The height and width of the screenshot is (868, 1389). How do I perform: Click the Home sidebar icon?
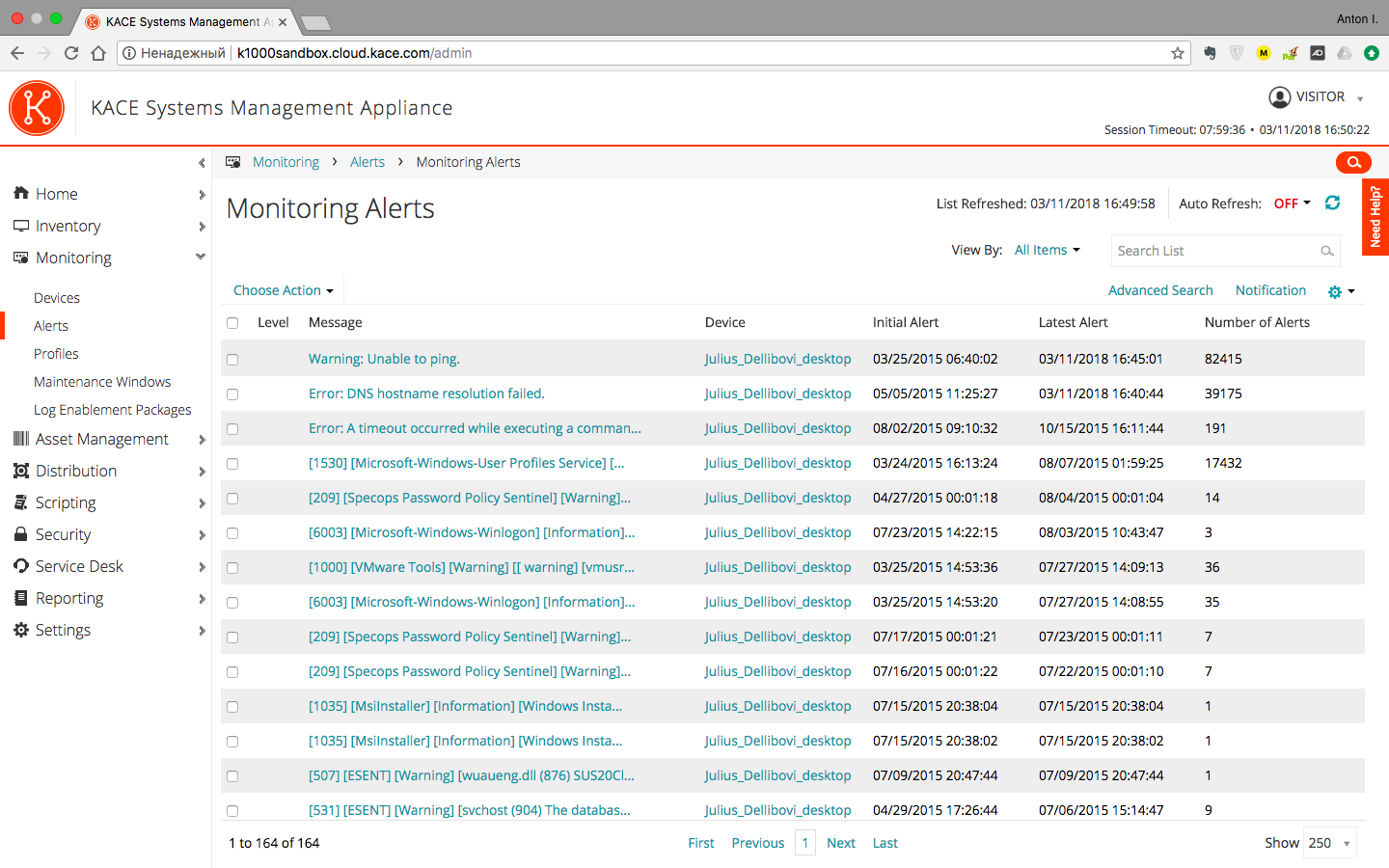21,193
